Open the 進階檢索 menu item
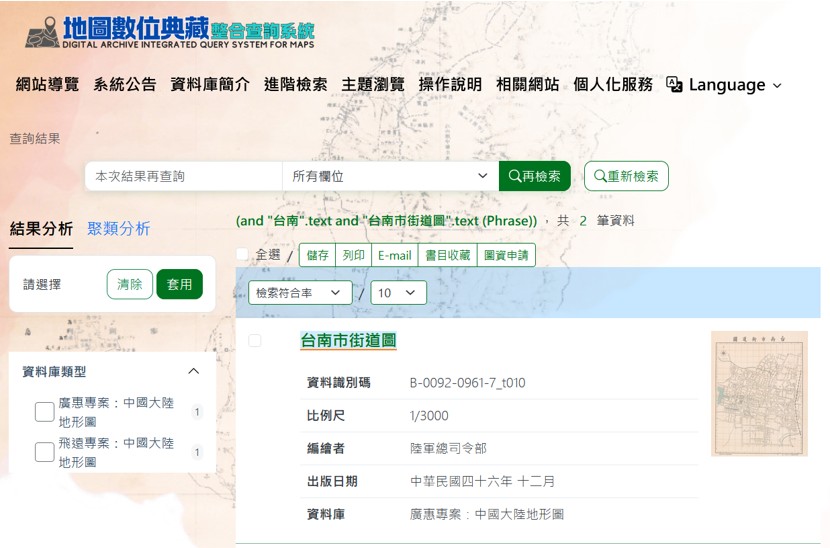830x548 pixels. click(295, 85)
